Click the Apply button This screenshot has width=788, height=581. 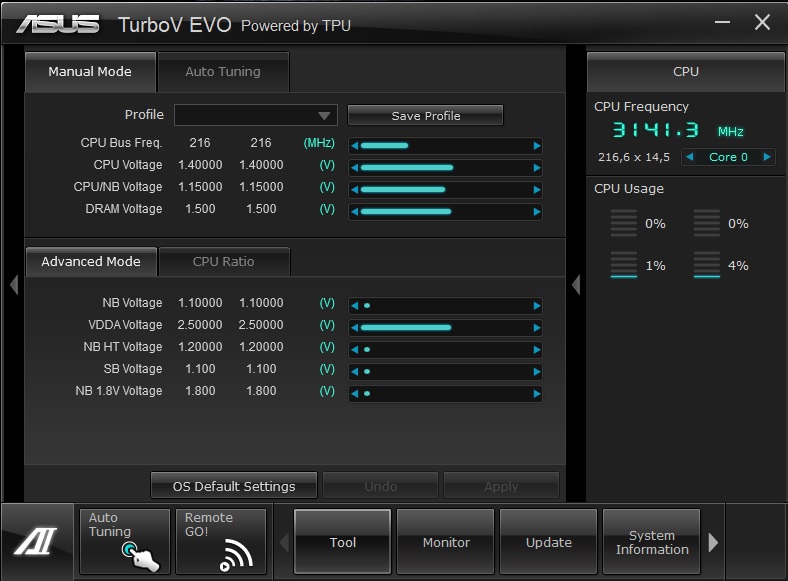tap(501, 486)
